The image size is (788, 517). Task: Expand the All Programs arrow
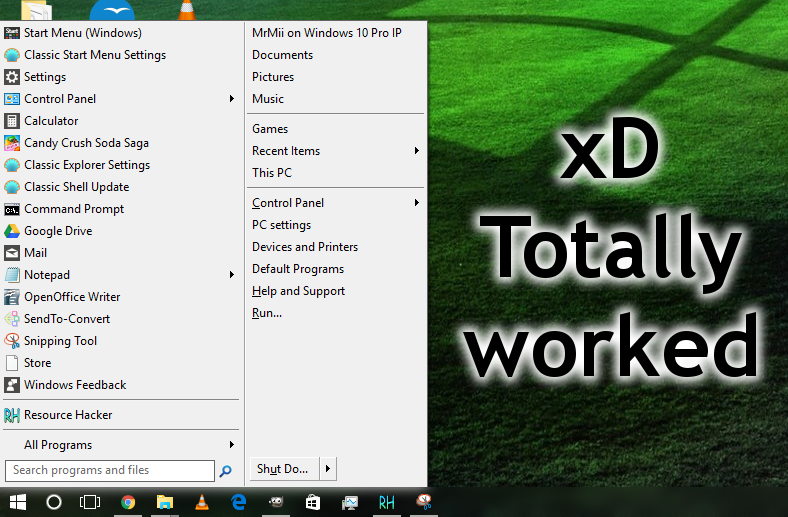232,444
